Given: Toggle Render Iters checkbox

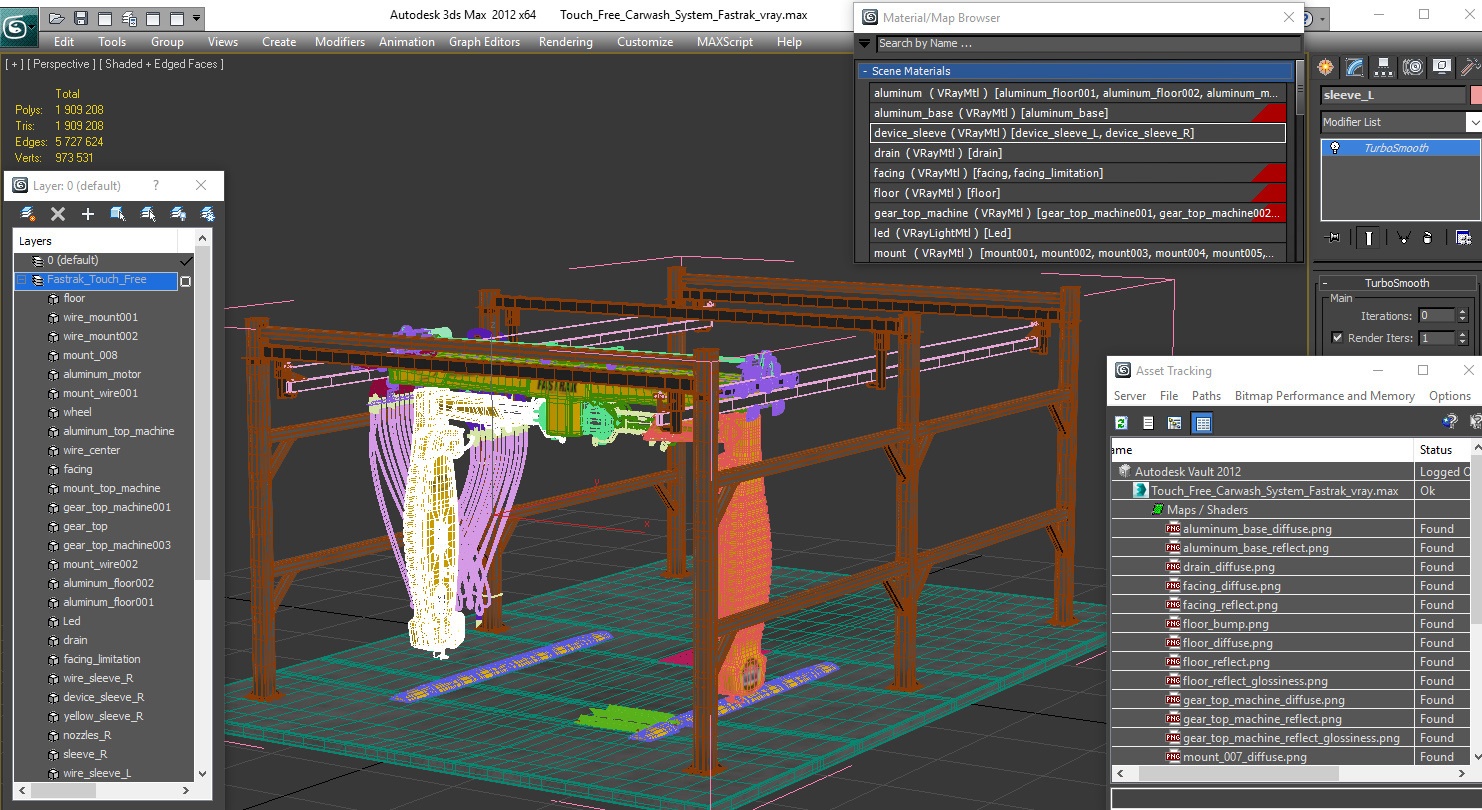Looking at the screenshot, I should click(1337, 338).
